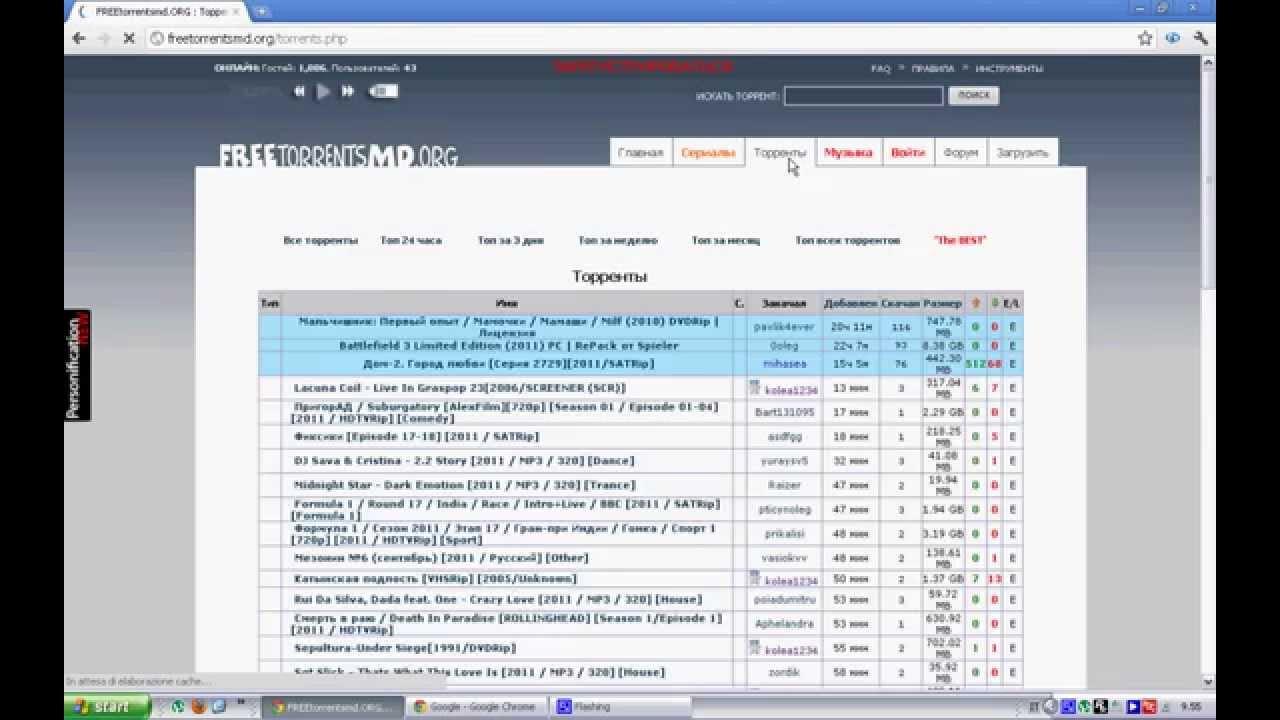Image resolution: width=1280 pixels, height=720 pixels.
Task: Open Rui Da Silva Crazy Love torrent
Action: click(498, 600)
